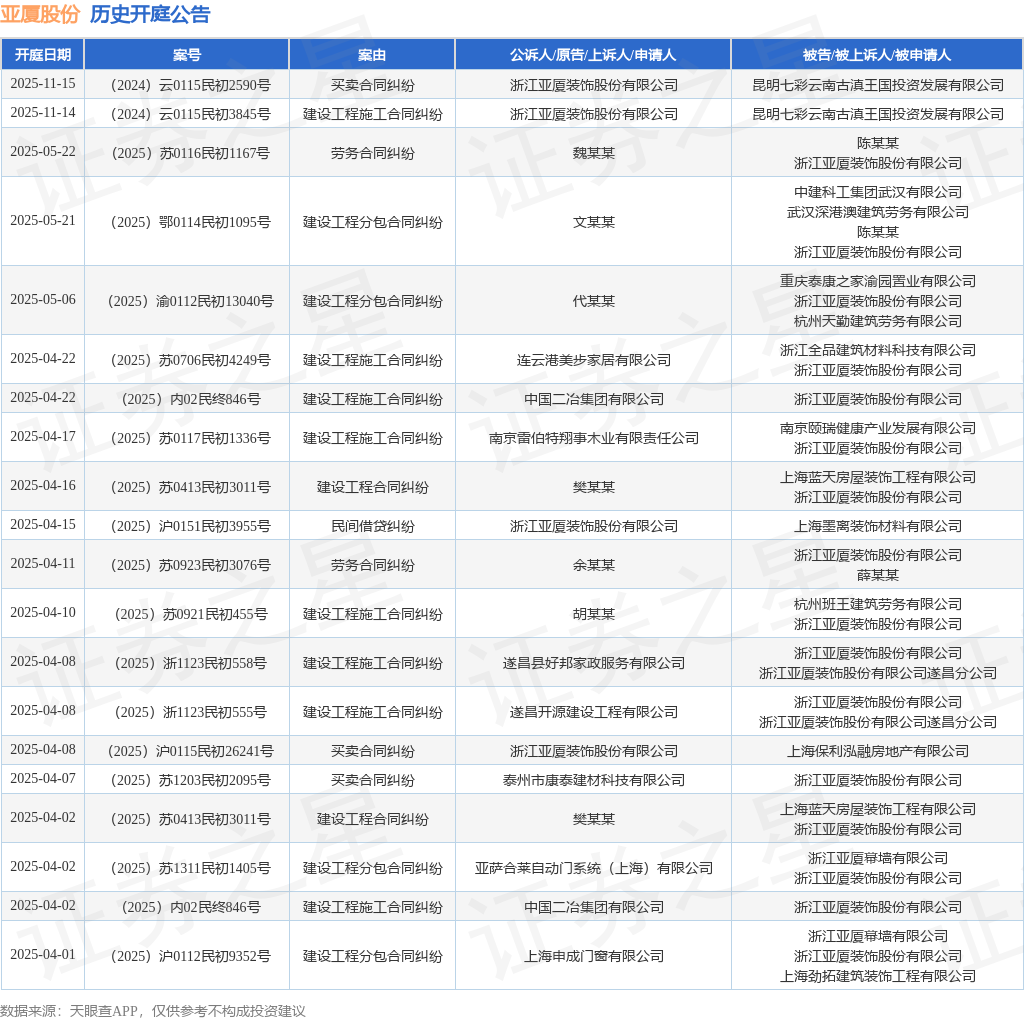Click case number (2025)苏0117民初1336号
1024x1020 pixels.
click(190, 438)
